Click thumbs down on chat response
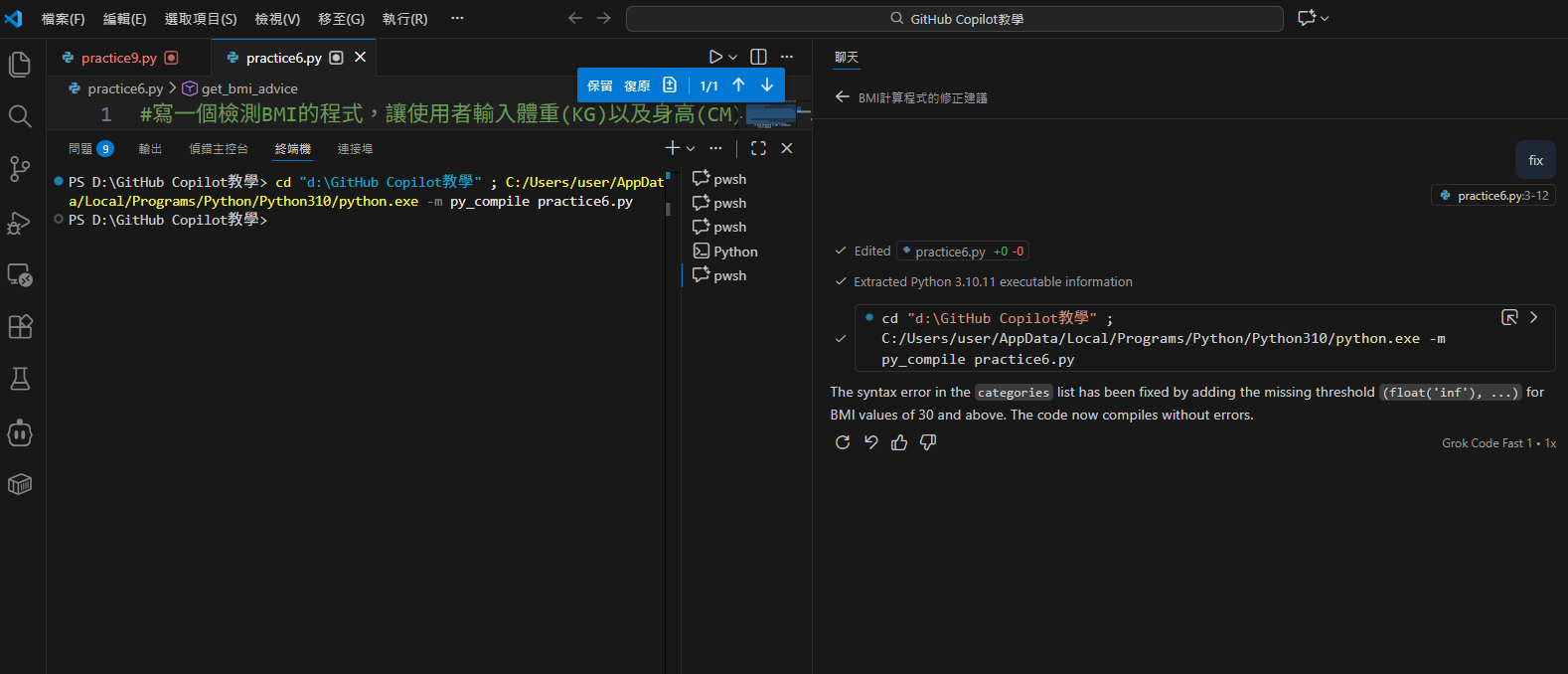This screenshot has width=1568, height=674. 928,442
